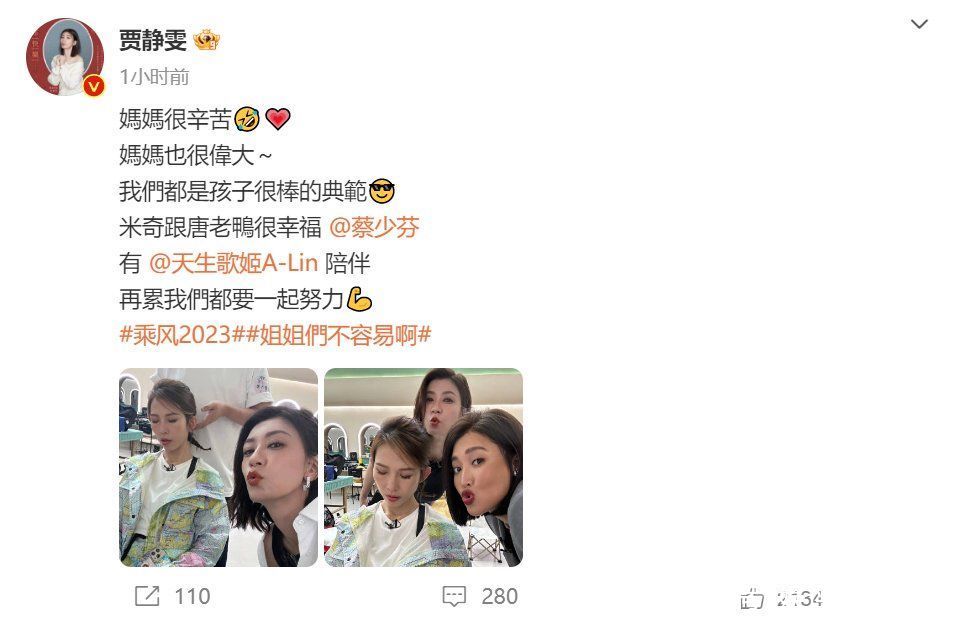This screenshot has height=617, width=956.
Task: Open the comments speech bubble icon
Action: [x=454, y=596]
